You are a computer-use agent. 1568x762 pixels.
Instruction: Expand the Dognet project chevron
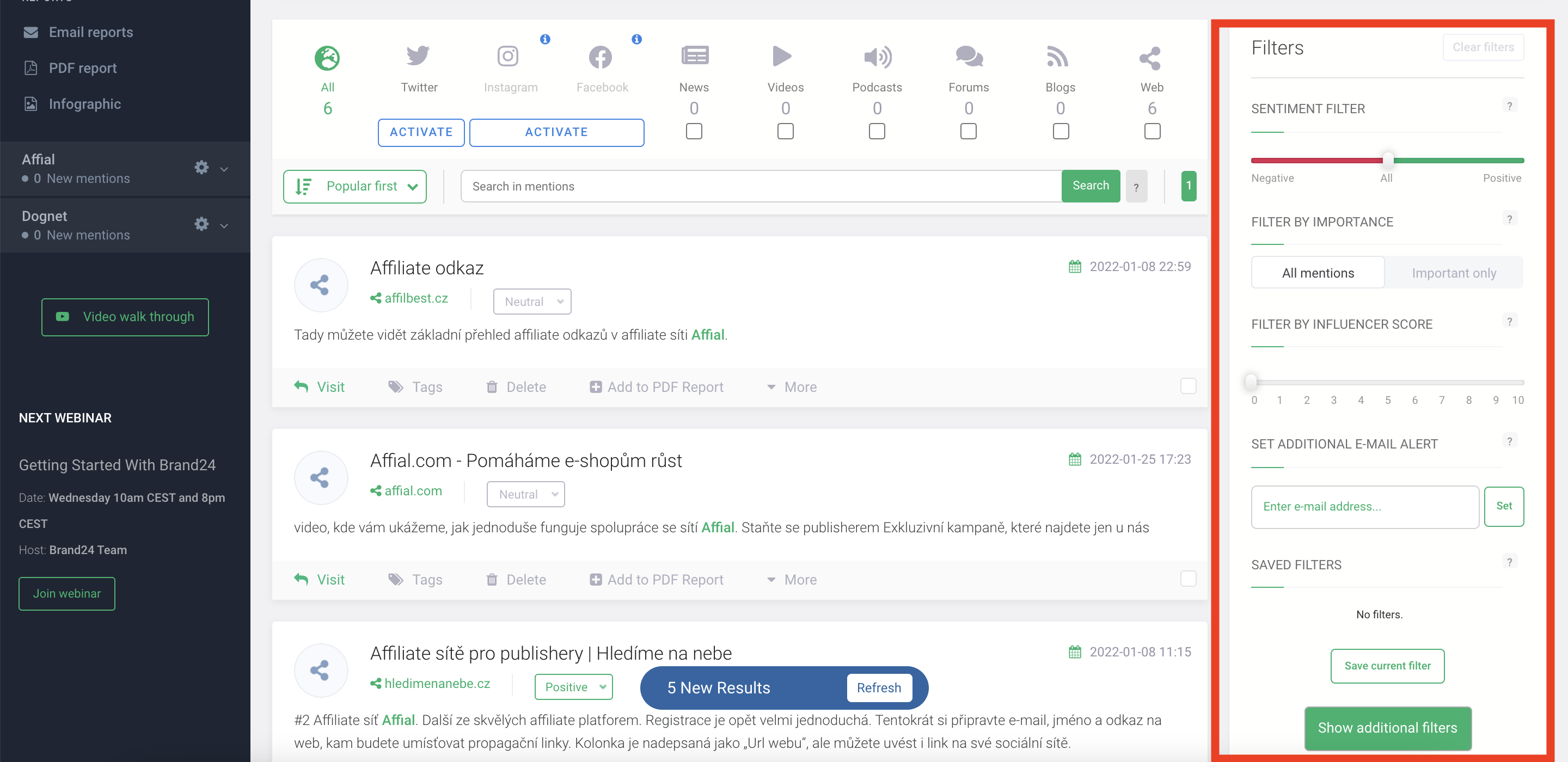pos(224,225)
